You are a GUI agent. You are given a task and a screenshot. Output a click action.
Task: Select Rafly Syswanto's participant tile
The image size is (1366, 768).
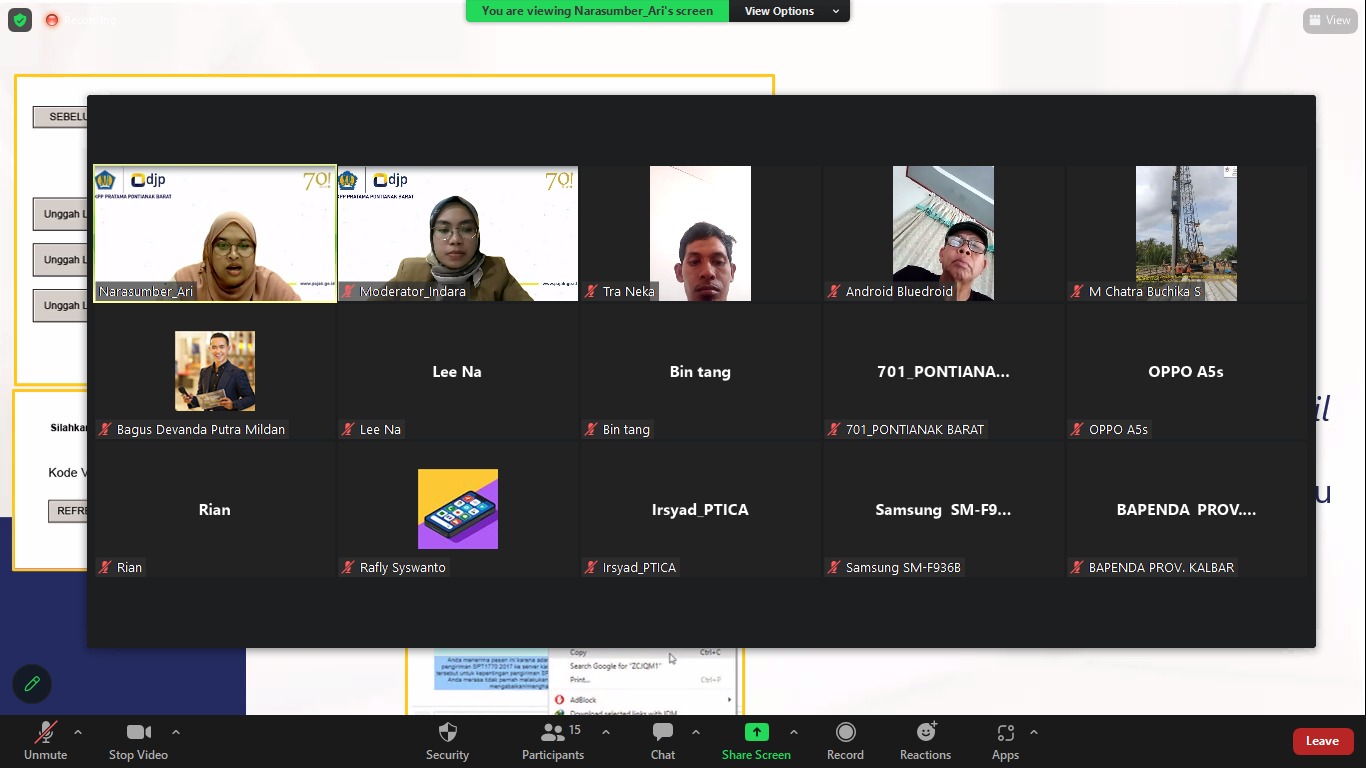pos(458,509)
